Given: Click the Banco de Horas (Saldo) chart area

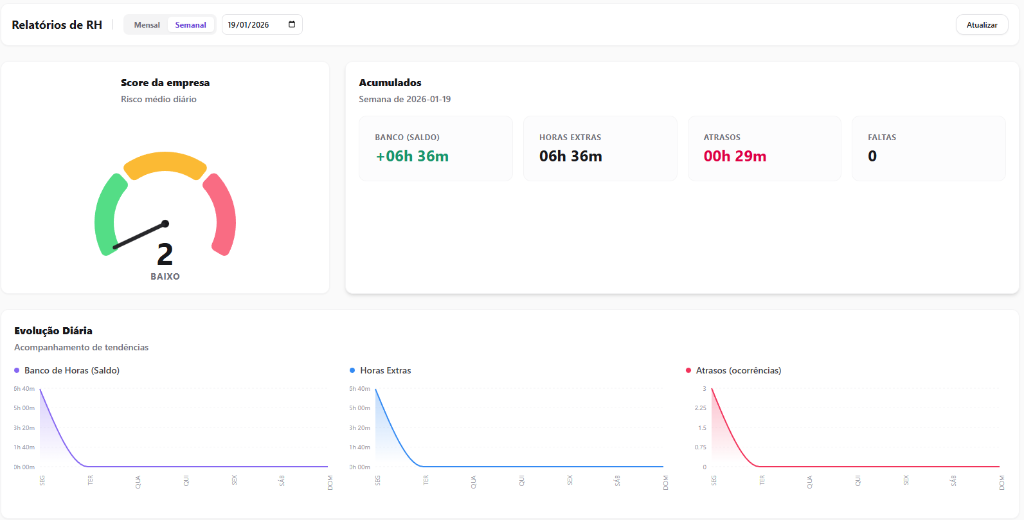Looking at the screenshot, I should (x=185, y=430).
